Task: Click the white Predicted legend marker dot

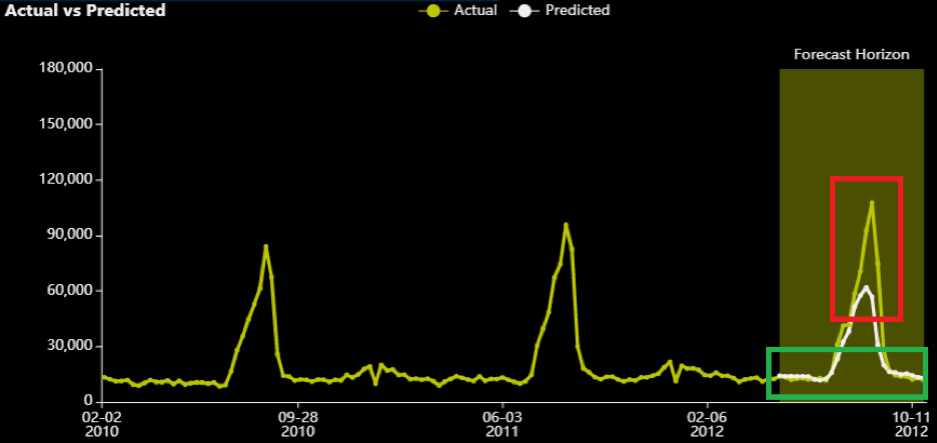Action: [523, 11]
